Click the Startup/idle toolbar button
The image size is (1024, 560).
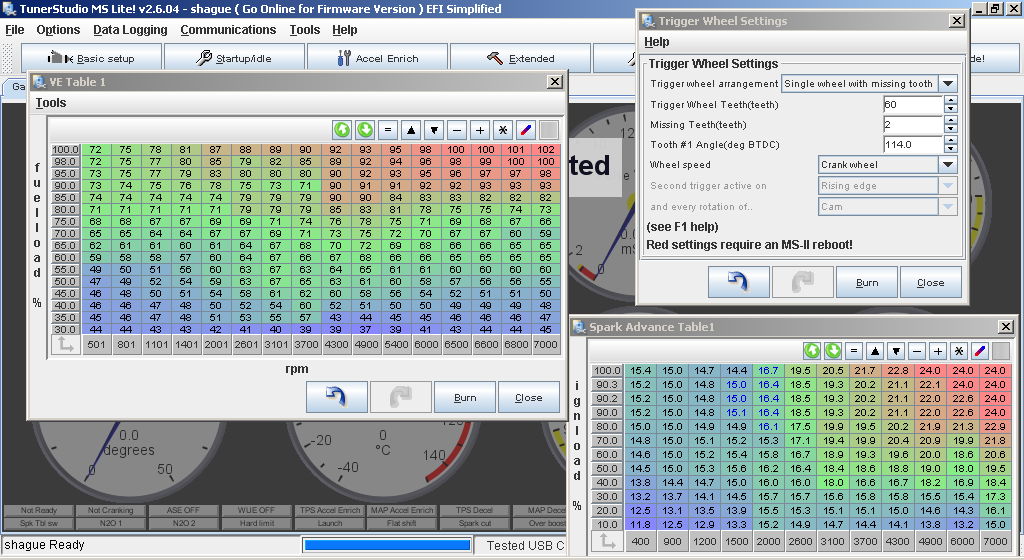pyautogui.click(x=234, y=58)
